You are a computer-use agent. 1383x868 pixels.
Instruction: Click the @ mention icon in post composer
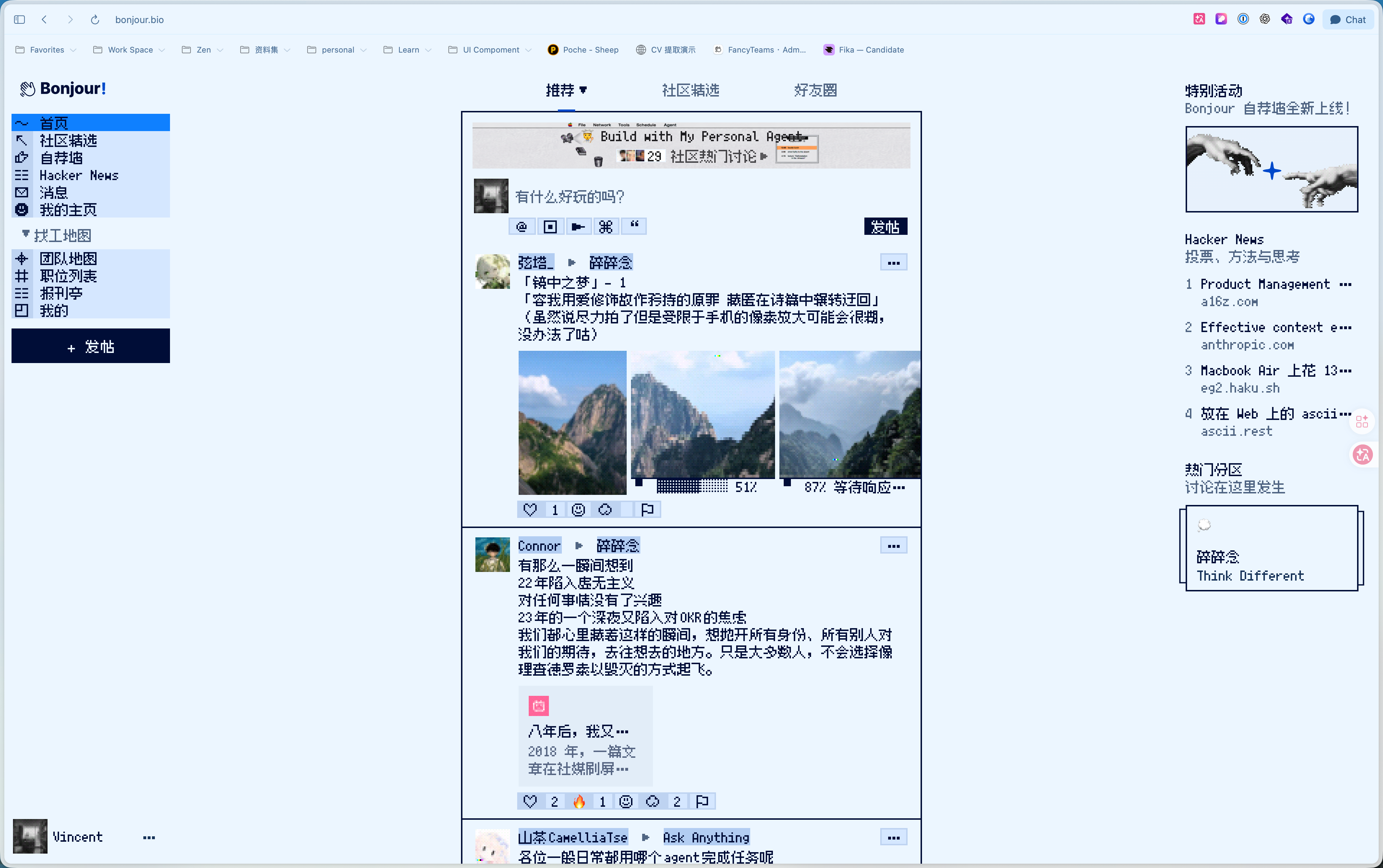(521, 227)
